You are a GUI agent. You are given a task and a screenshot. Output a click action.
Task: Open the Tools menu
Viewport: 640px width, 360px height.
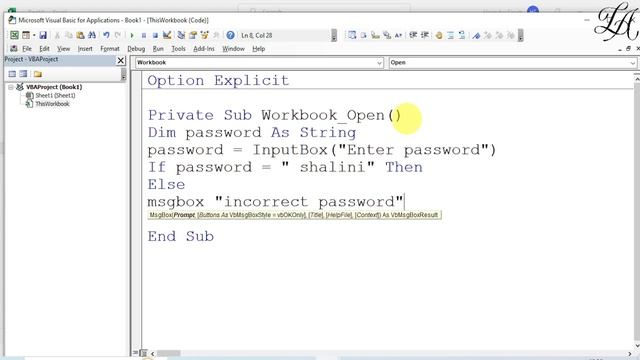tap(178, 49)
